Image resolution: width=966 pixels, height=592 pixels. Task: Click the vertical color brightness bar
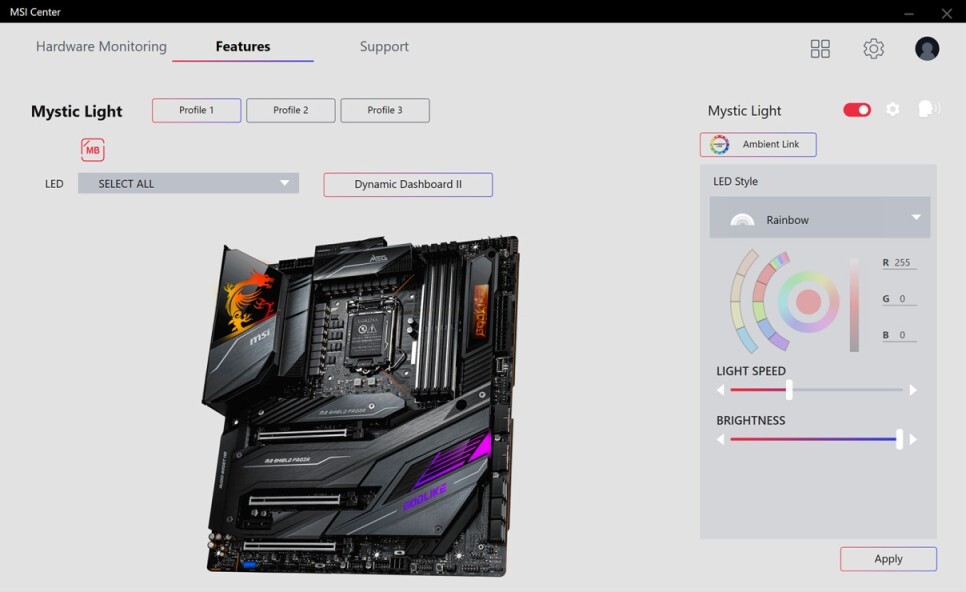[x=854, y=305]
